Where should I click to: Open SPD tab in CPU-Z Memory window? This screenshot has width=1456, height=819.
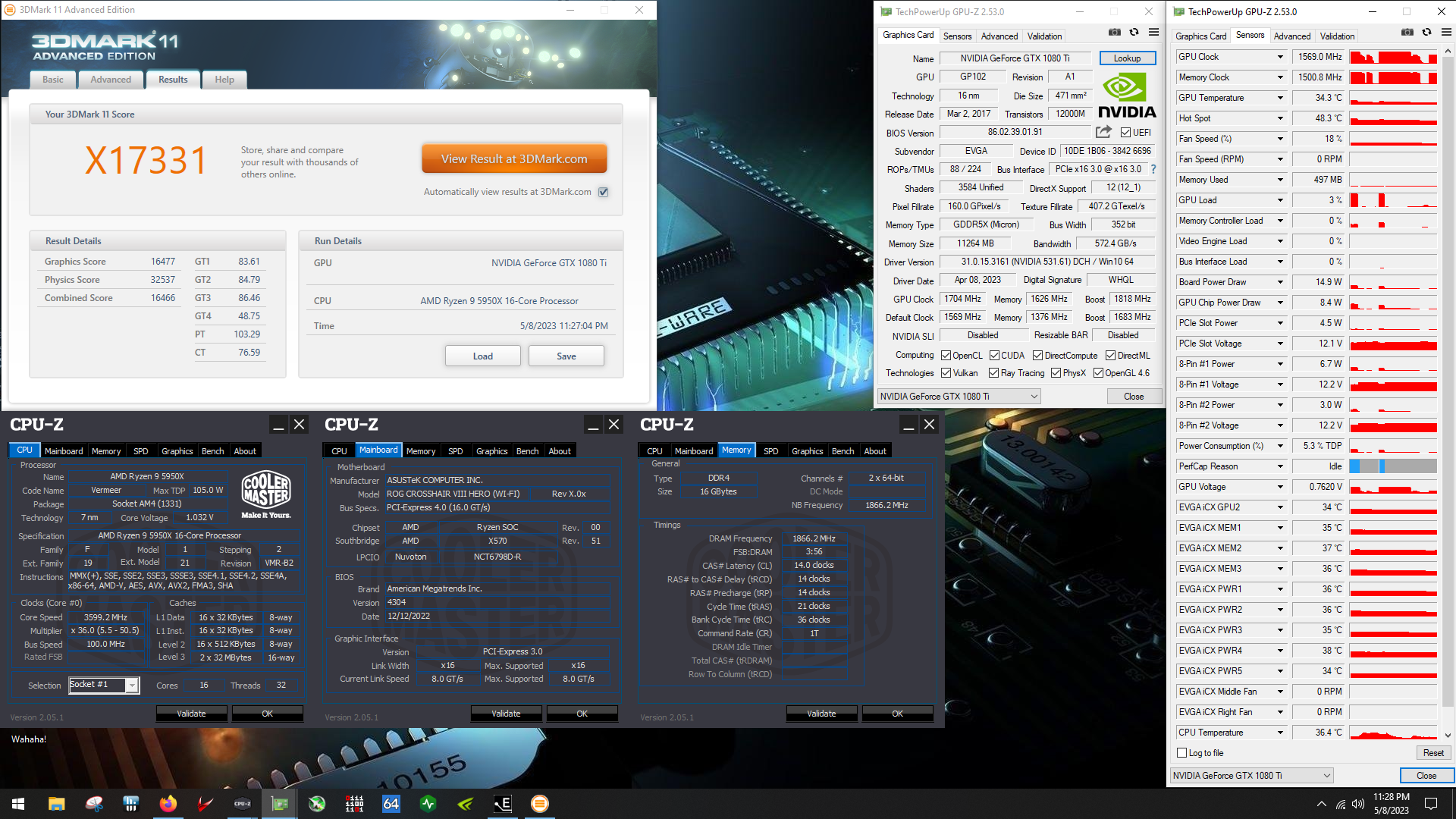pyautogui.click(x=770, y=451)
